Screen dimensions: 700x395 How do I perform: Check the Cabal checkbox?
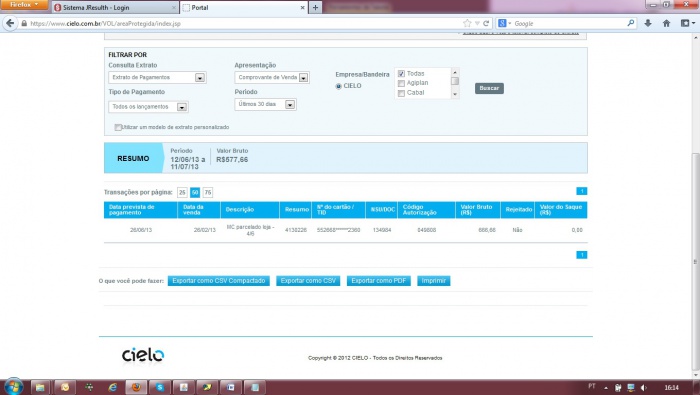click(x=401, y=93)
